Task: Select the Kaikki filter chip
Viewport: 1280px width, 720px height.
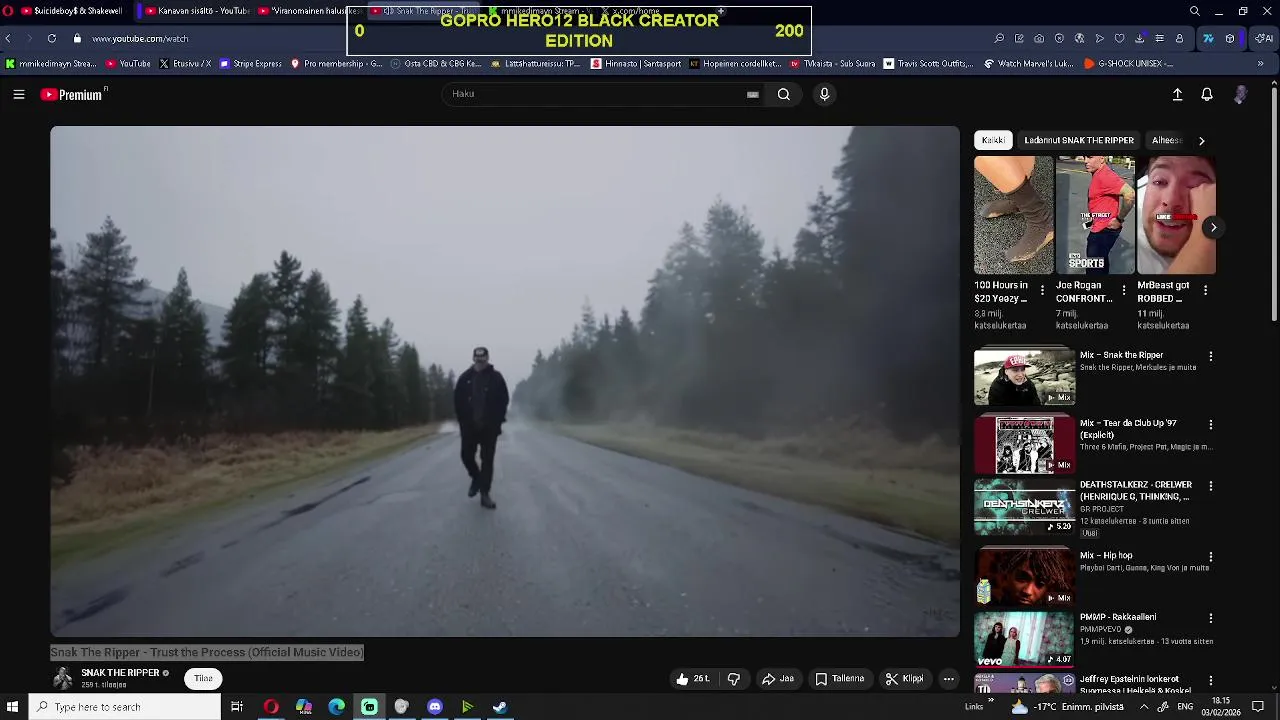Action: tap(993, 140)
